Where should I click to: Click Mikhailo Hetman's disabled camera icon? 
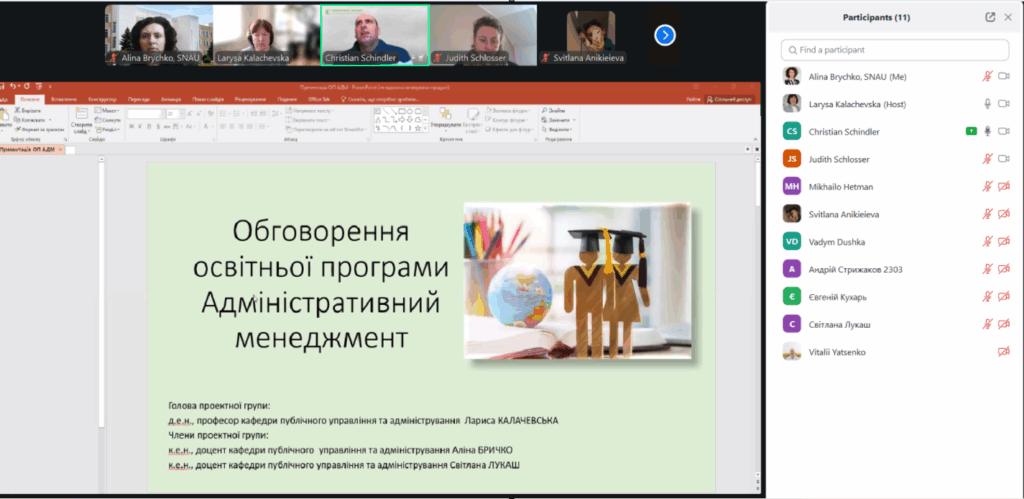pyautogui.click(x=1004, y=186)
